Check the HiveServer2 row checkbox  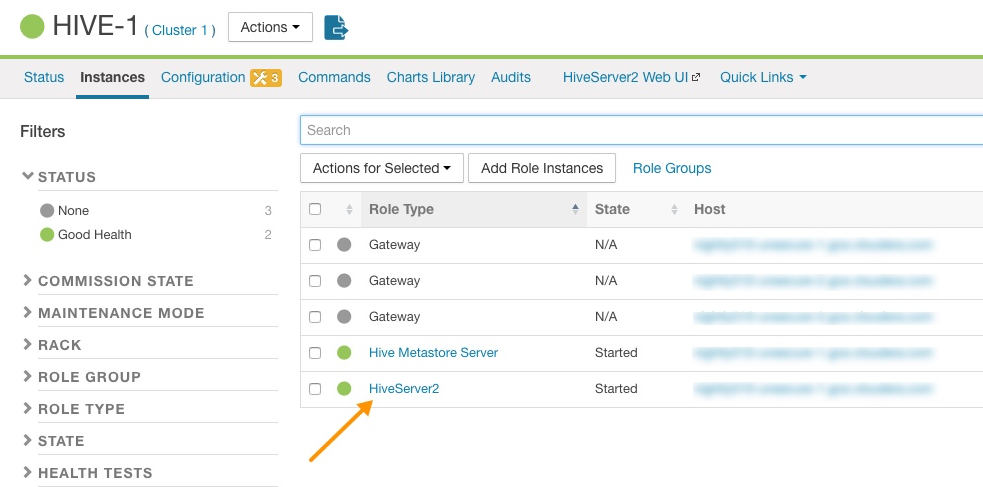(x=315, y=389)
